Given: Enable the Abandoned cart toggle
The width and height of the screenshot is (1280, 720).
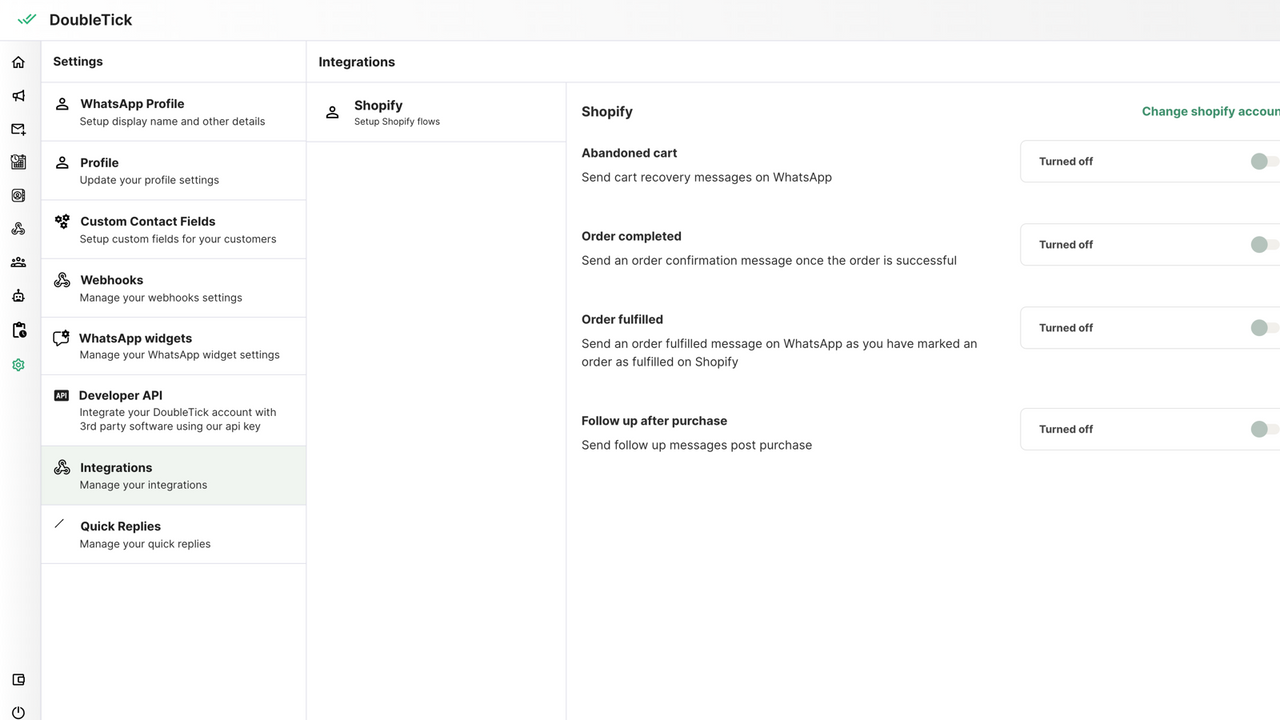Looking at the screenshot, I should (1263, 161).
